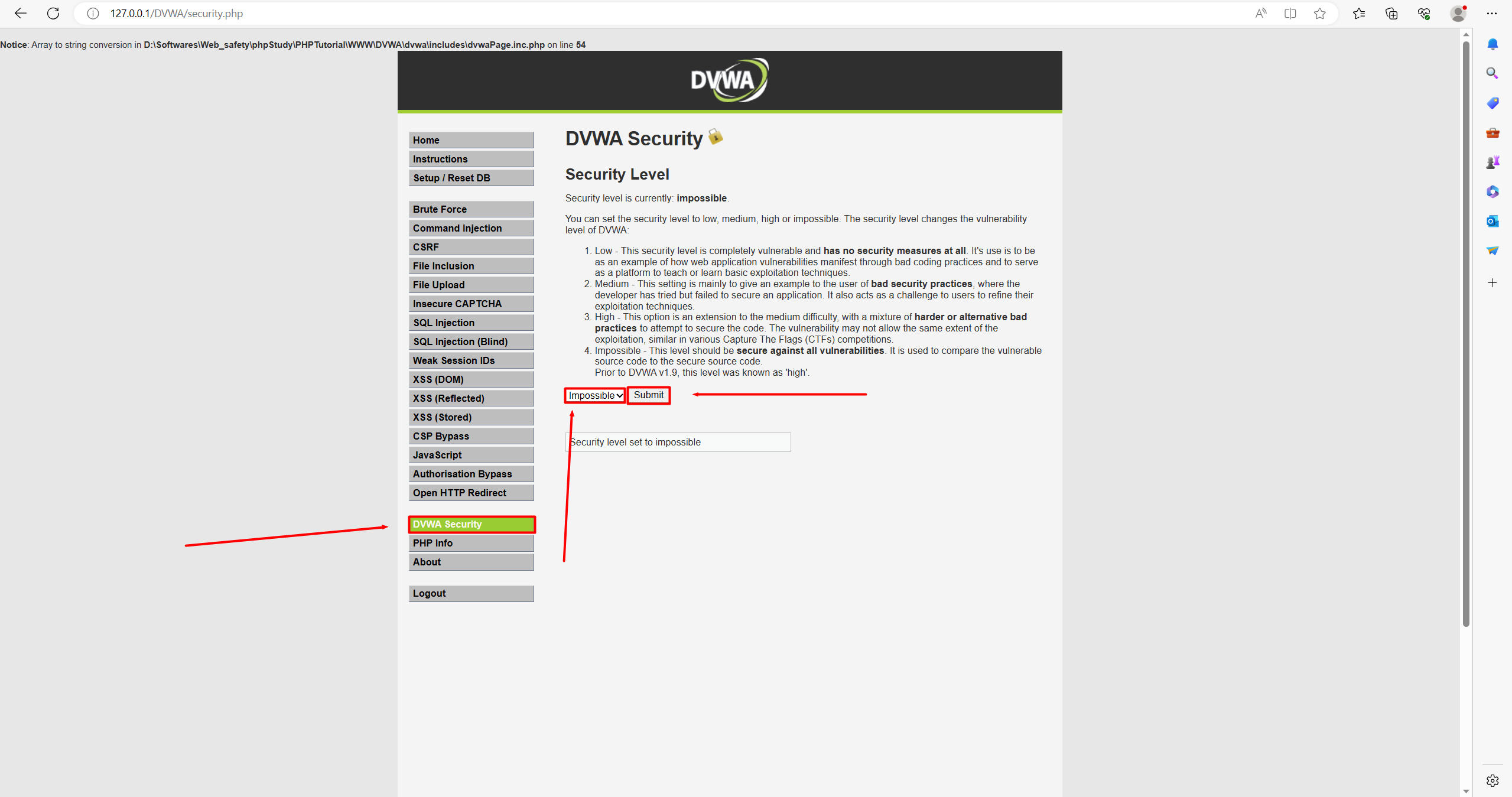1512x797 pixels.
Task: Click the browser back navigation arrow
Action: [20, 14]
